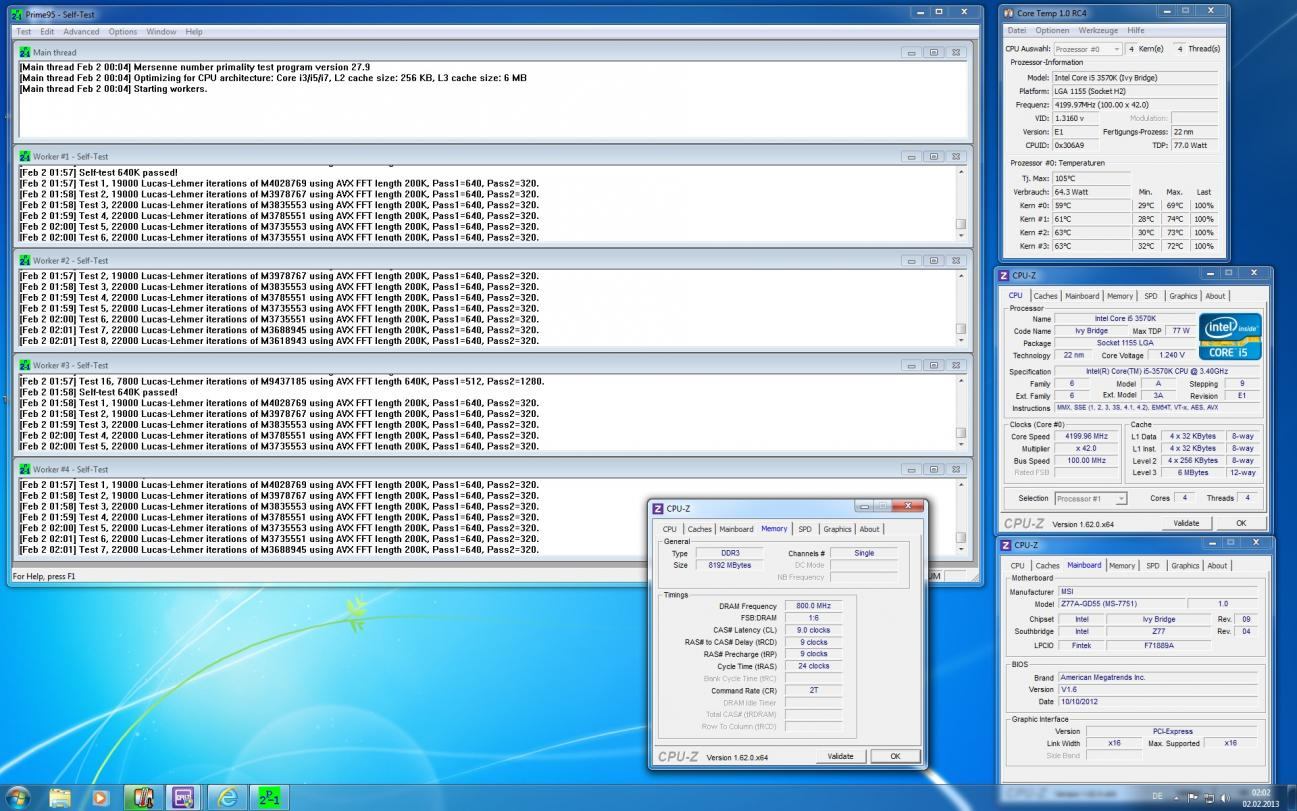Click the Worker #1 Self-Test window icon
Image resolution: width=1297 pixels, height=811 pixels.
tap(25, 156)
